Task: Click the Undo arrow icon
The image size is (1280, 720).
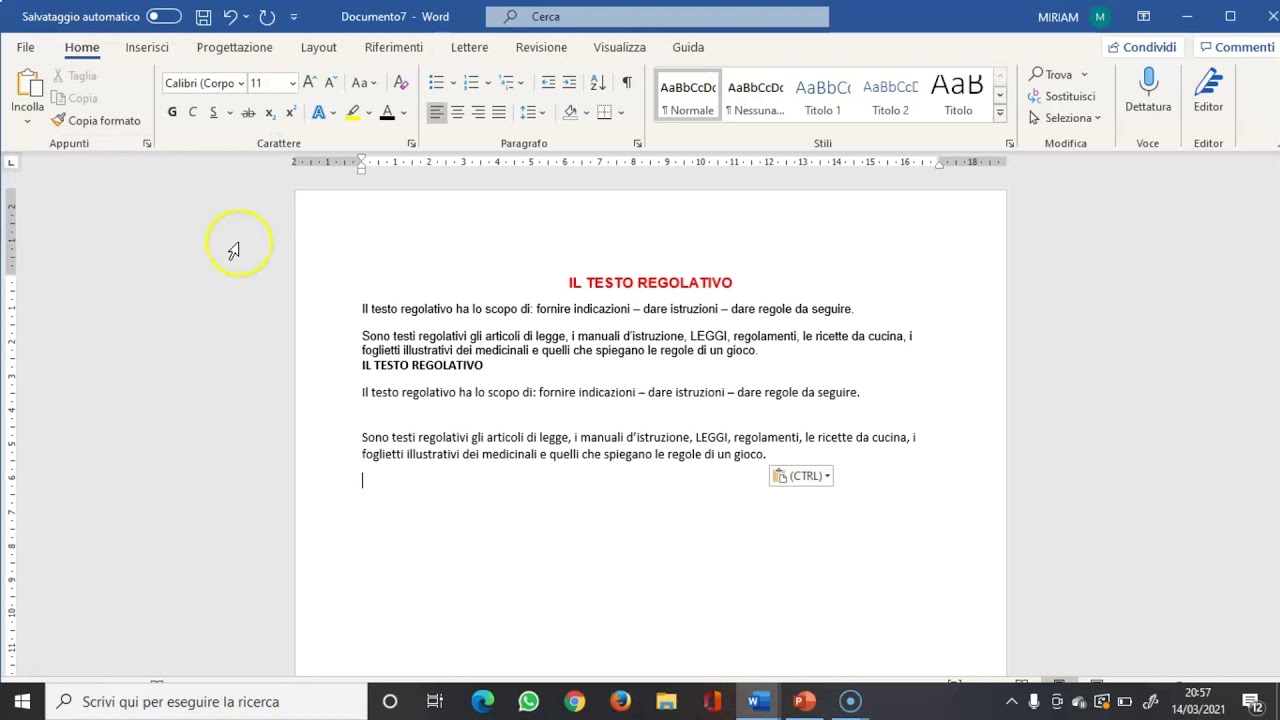Action: pos(231,17)
